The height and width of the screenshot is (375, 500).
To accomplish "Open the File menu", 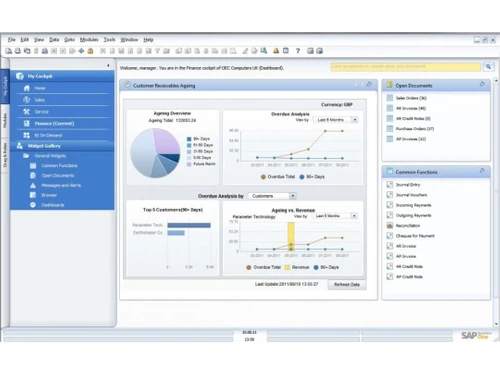I will point(12,40).
